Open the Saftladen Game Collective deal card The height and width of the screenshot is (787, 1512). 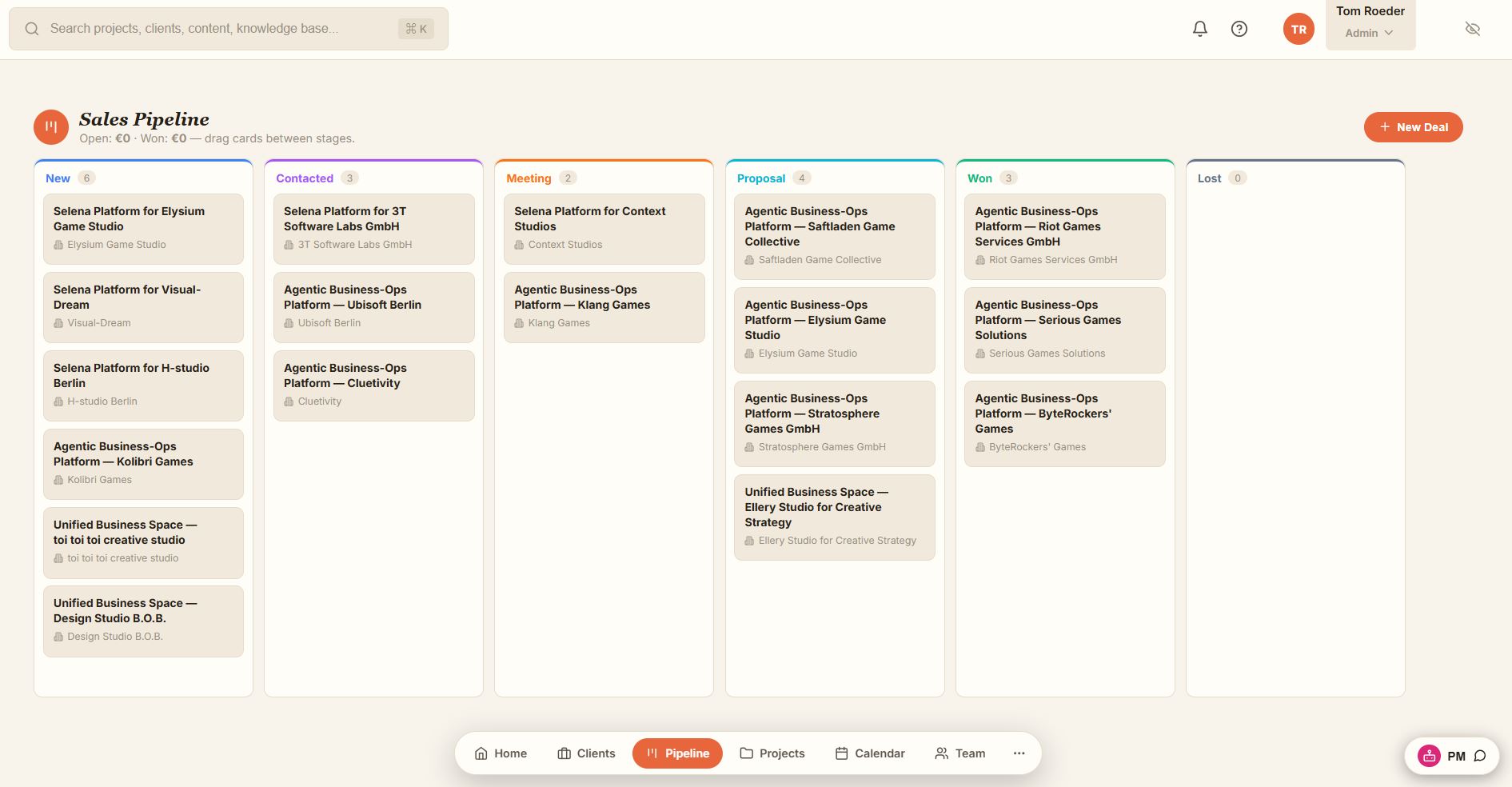coord(834,236)
